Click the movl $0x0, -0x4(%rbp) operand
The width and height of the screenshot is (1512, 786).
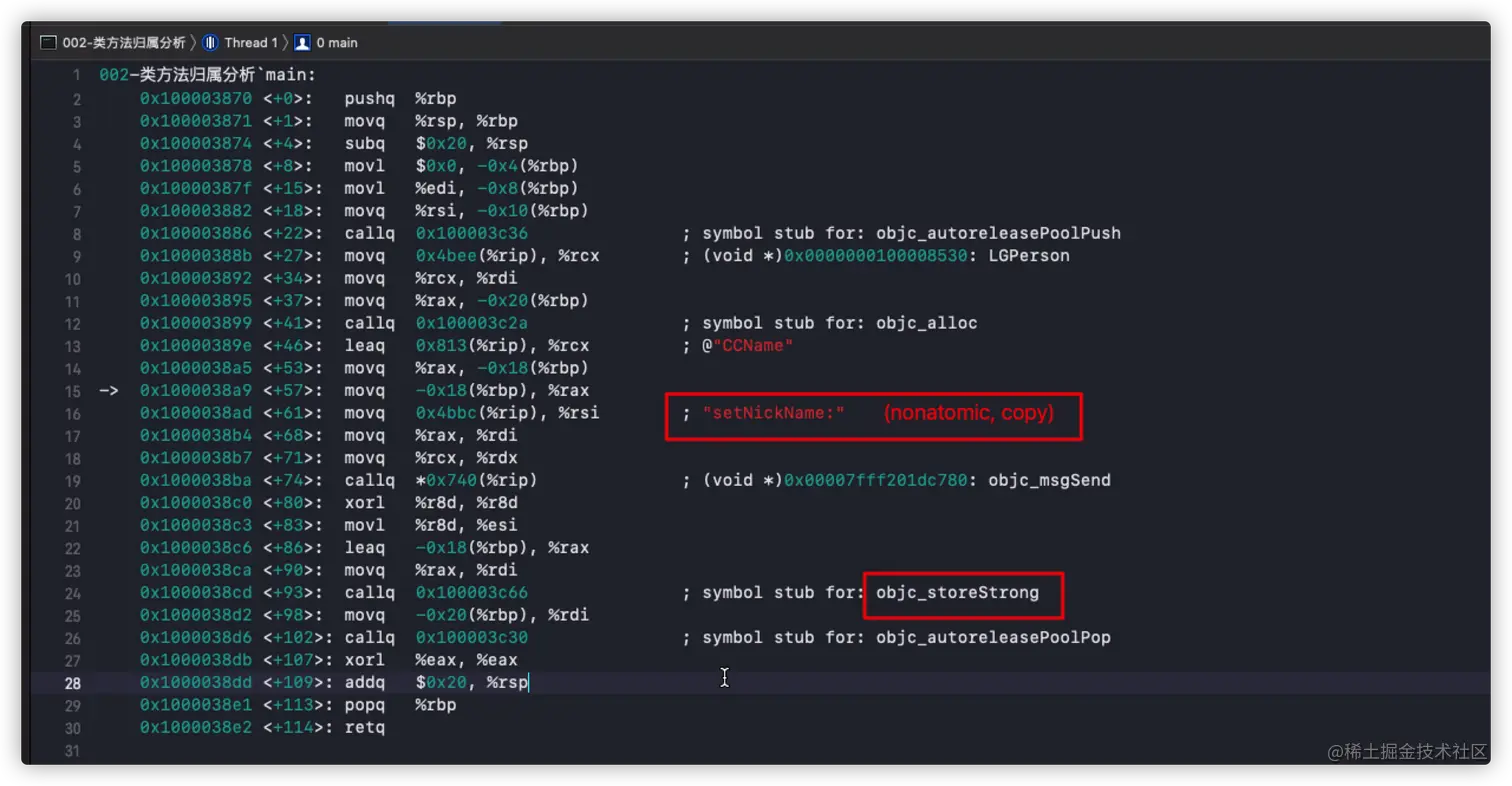[x=497, y=166]
